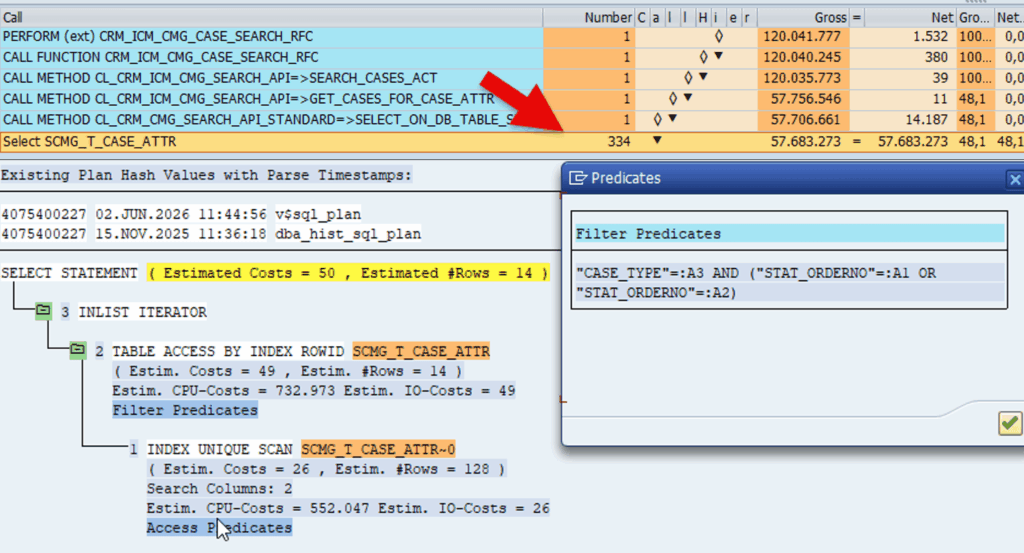Click Search Columns: 2 text
Image resolution: width=1024 pixels, height=553 pixels.
pyautogui.click(x=219, y=488)
